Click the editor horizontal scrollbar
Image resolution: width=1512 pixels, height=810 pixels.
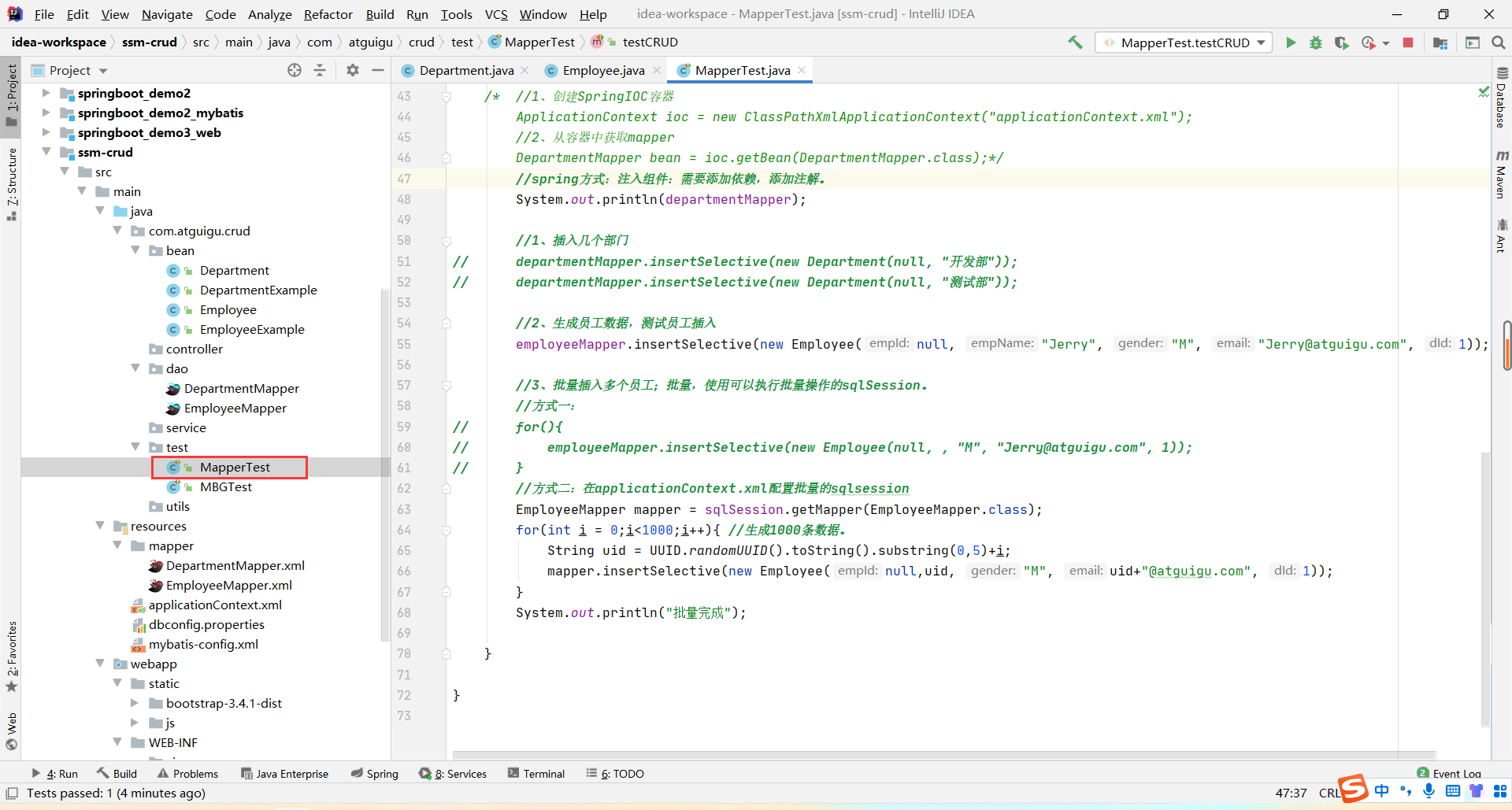943,755
